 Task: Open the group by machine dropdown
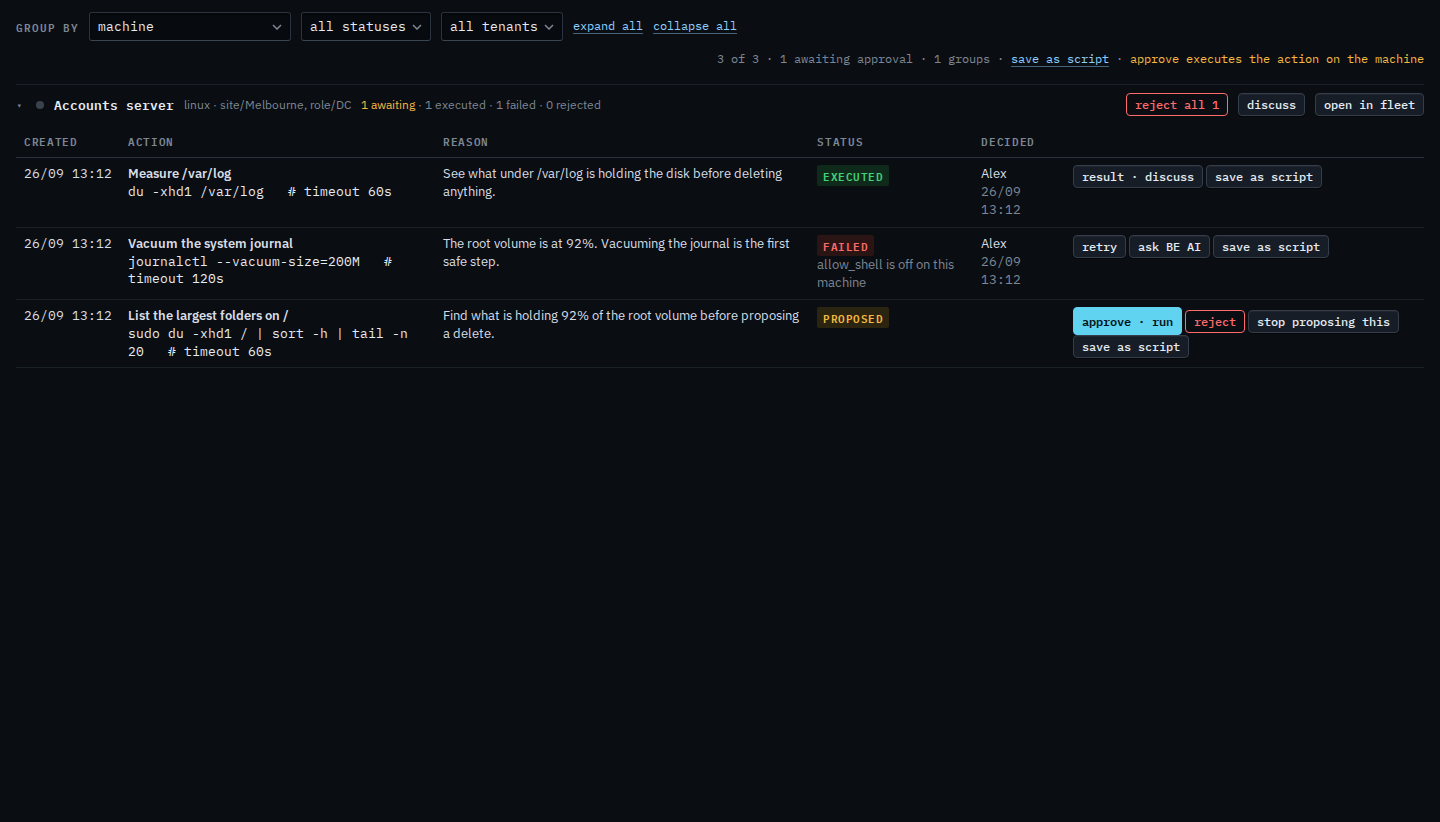pyautogui.click(x=190, y=27)
